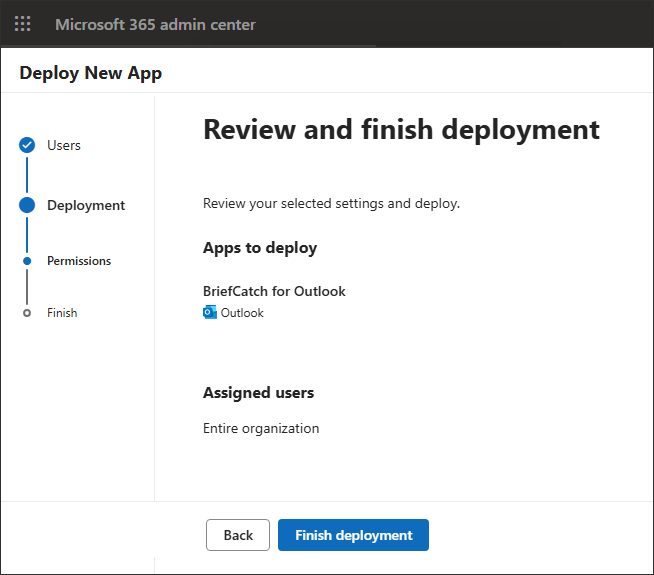
Task: Open the Permissions step
Action: 79,261
